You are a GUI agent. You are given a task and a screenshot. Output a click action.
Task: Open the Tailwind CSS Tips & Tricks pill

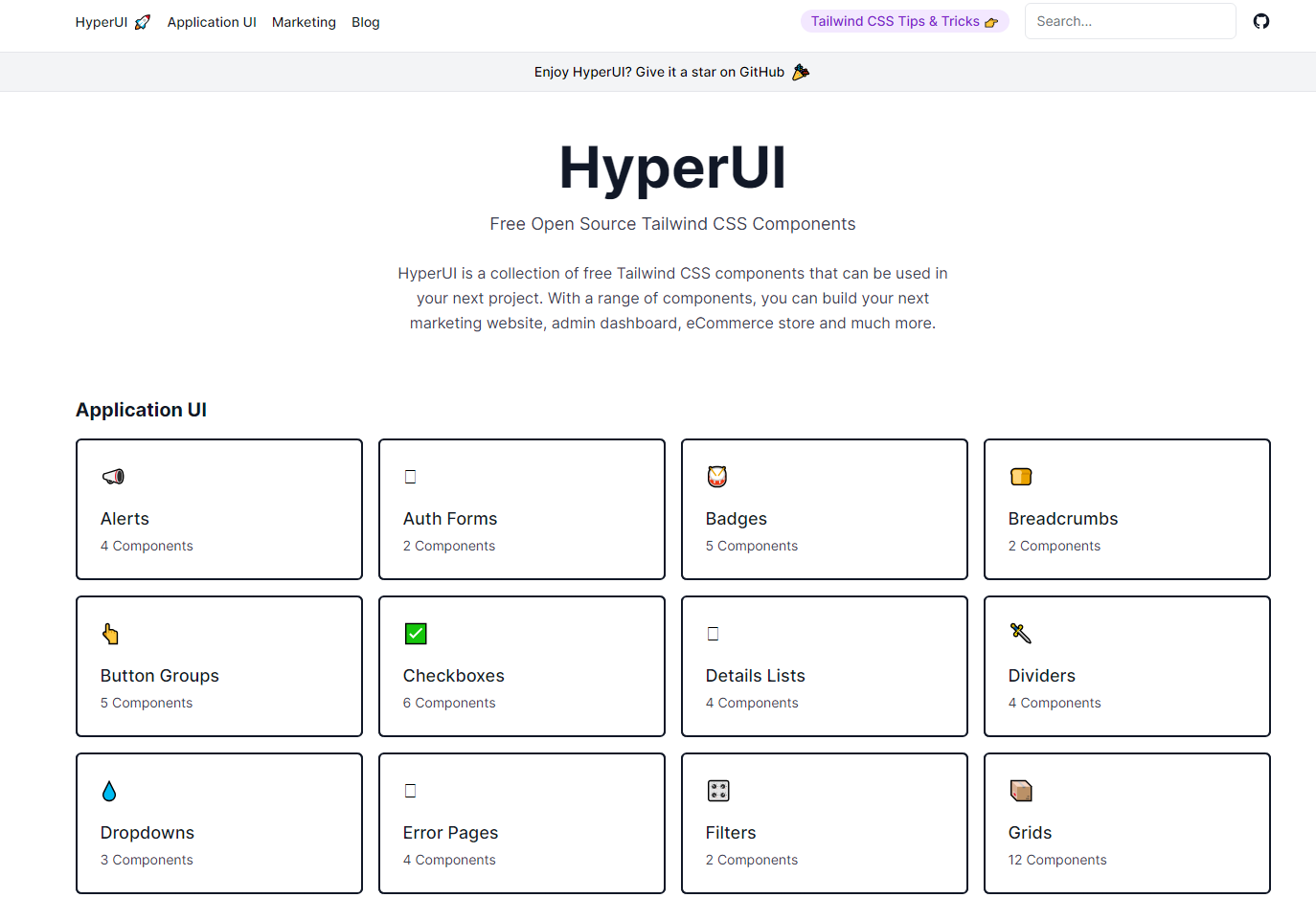904,21
